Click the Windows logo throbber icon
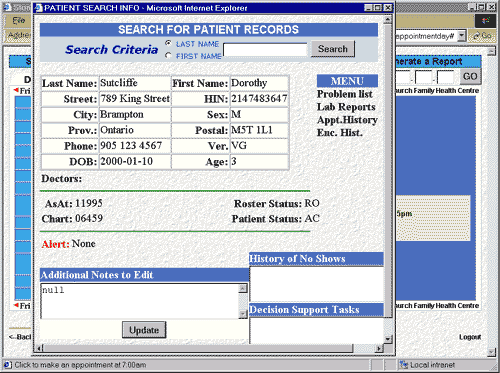This screenshot has height=373, width=500. (x=486, y=21)
